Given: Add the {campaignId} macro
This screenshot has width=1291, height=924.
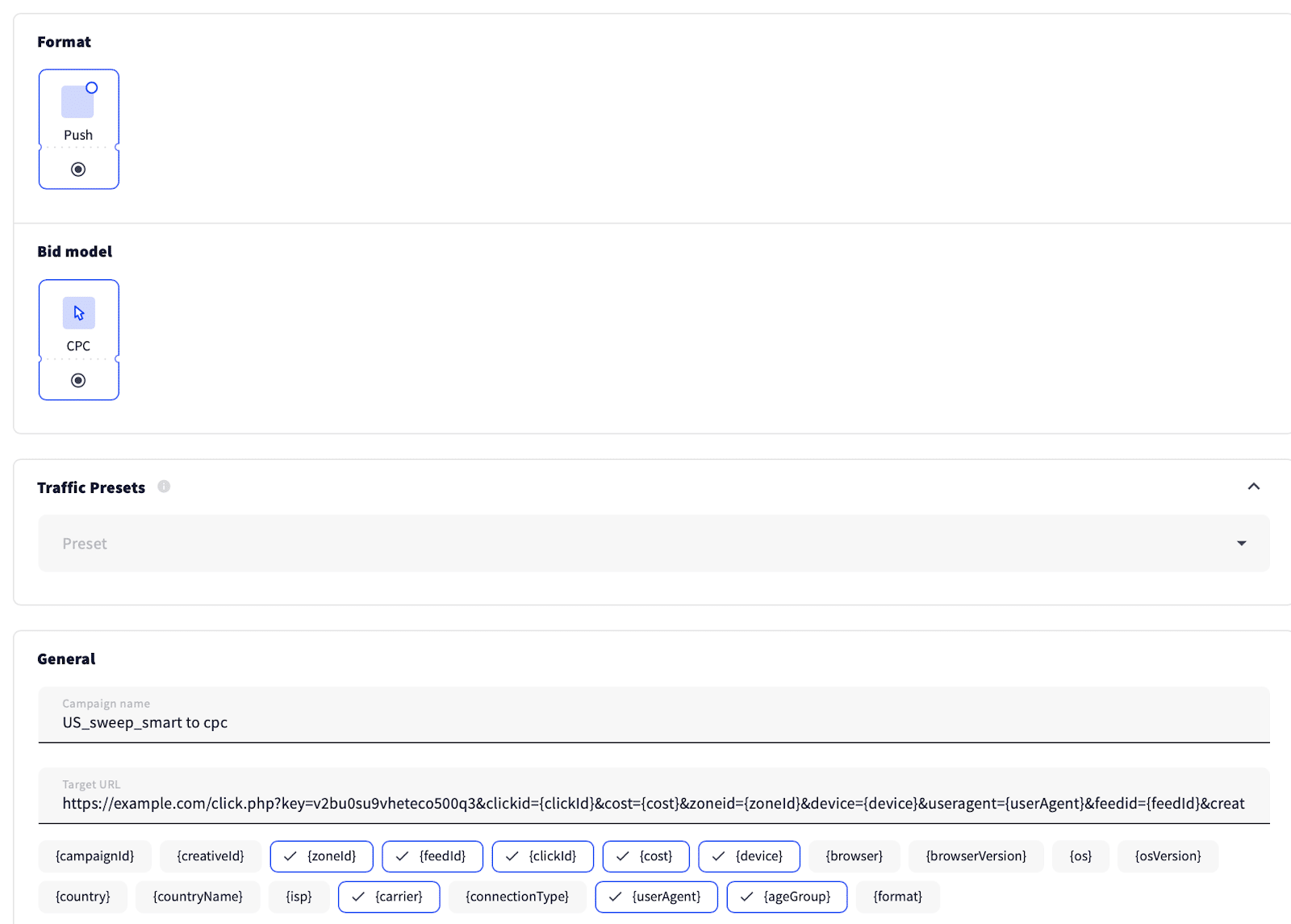Looking at the screenshot, I should point(94,856).
